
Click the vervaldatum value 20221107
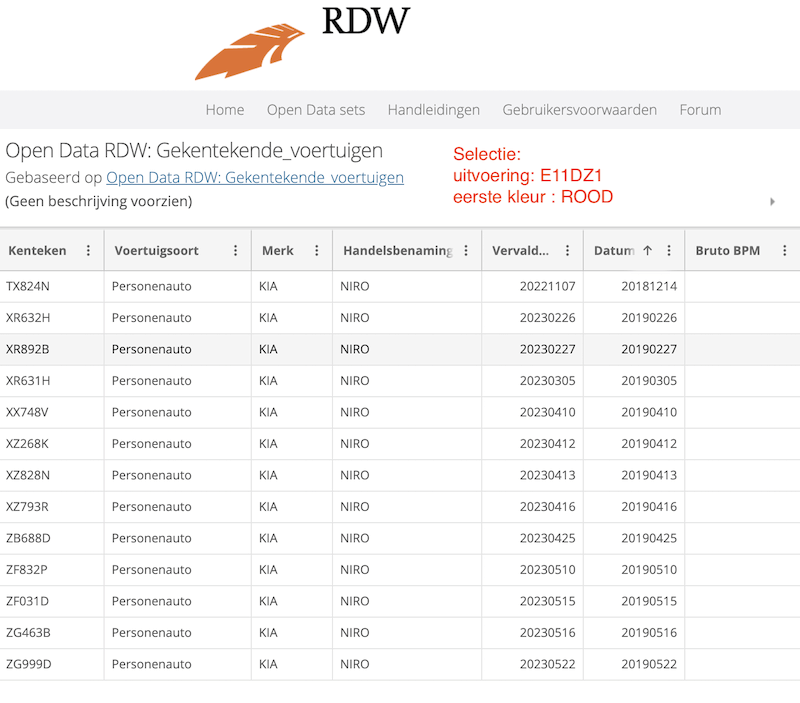click(547, 286)
